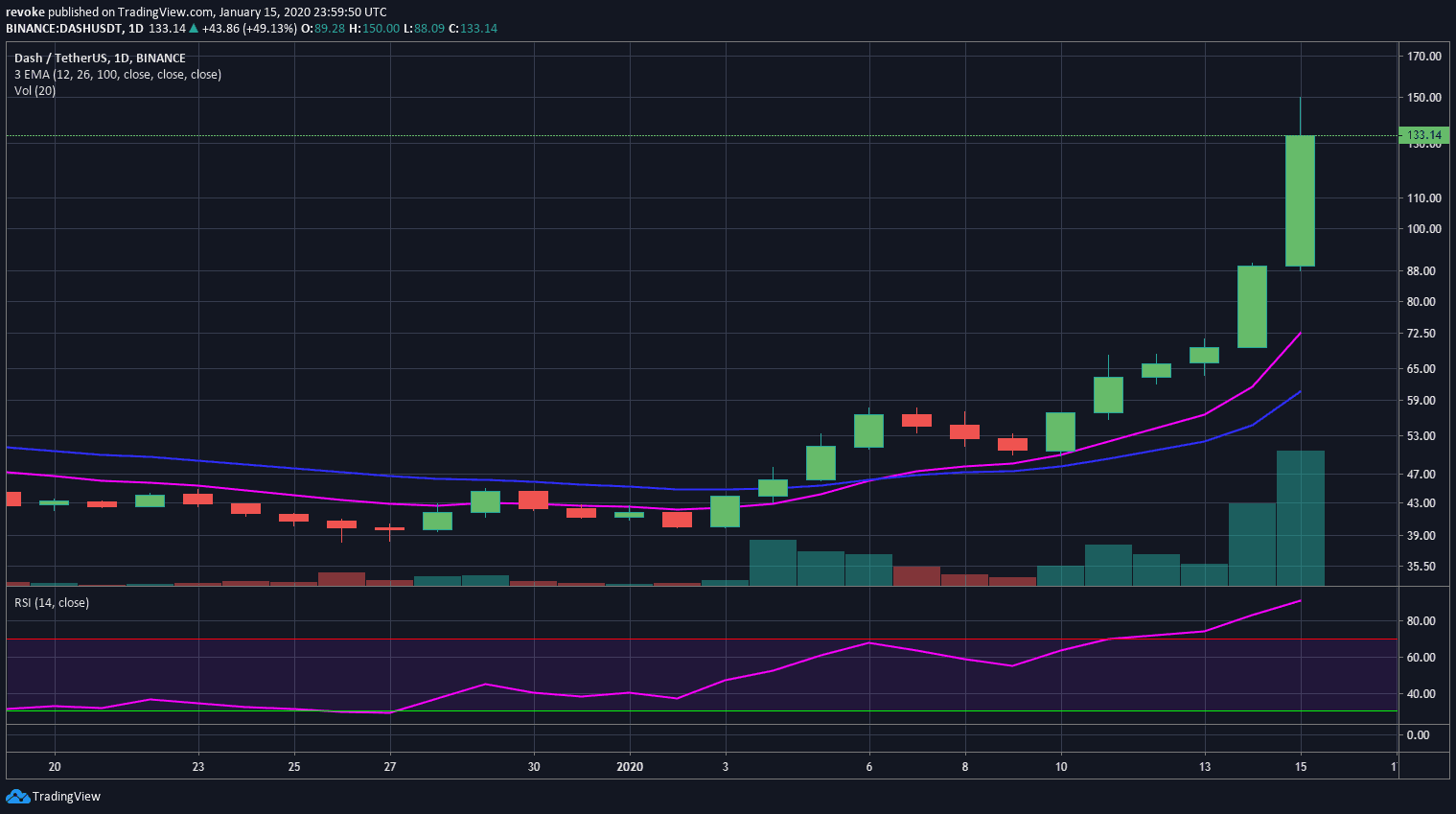Click the 2020 label on date axis
This screenshot has height=814, width=1456.
(629, 766)
